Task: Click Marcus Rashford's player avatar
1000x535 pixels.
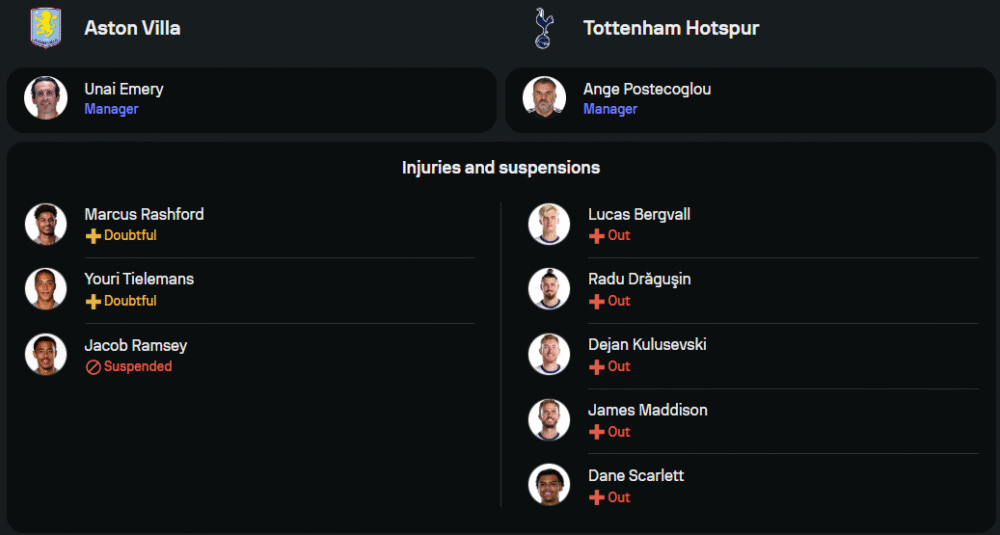Action: [x=46, y=224]
